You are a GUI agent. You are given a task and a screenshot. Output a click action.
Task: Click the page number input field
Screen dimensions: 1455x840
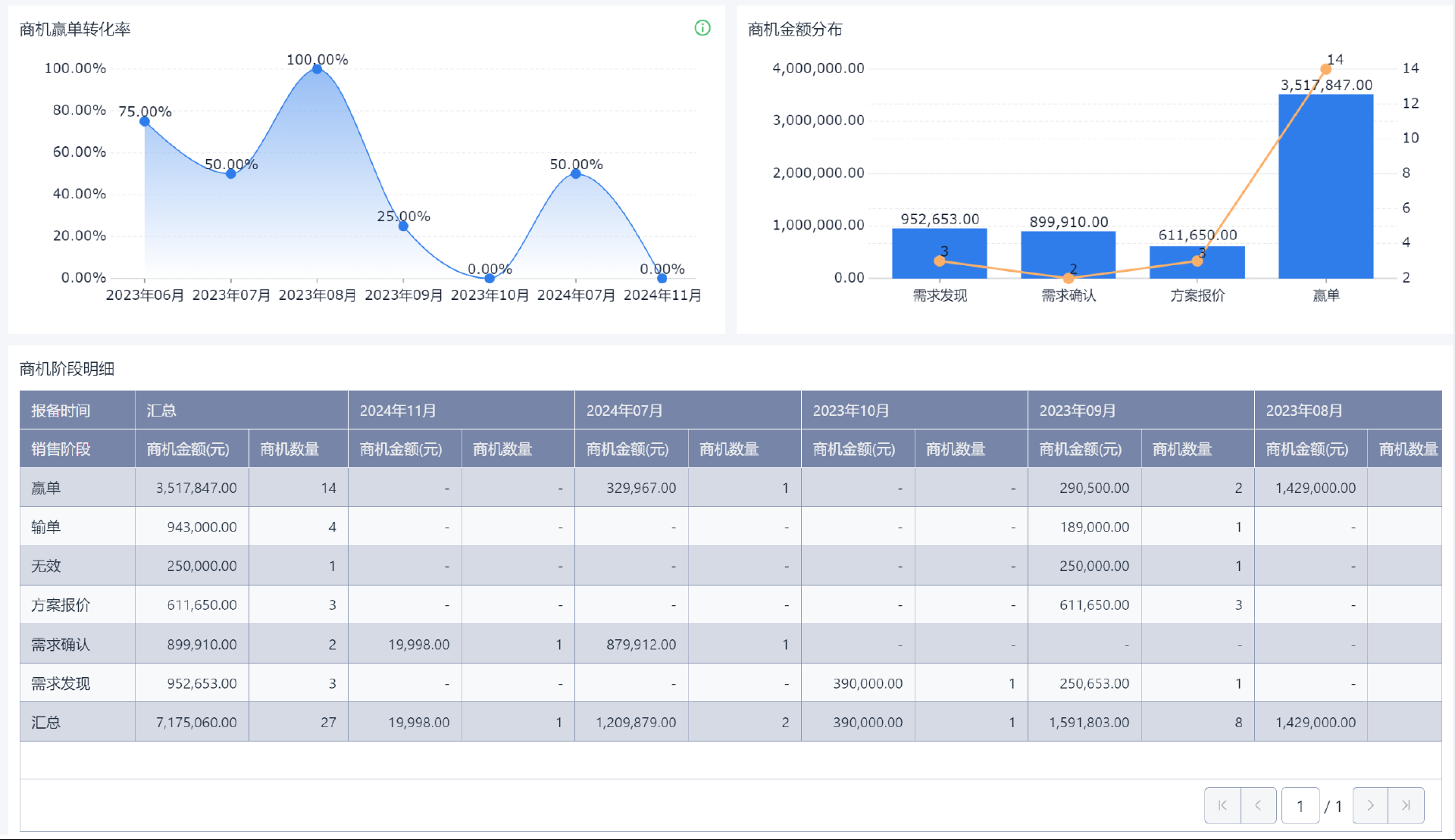pyautogui.click(x=1300, y=806)
